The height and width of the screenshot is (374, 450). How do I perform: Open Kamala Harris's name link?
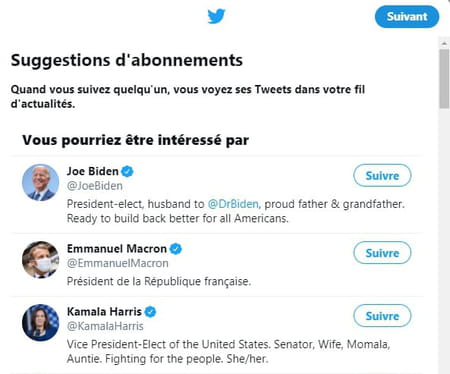(x=104, y=312)
